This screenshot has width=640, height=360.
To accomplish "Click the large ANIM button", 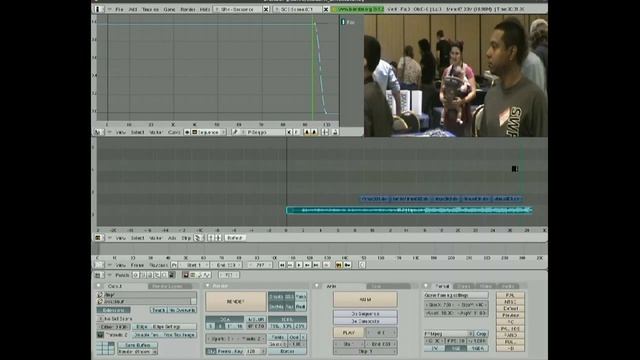I will [x=366, y=300].
